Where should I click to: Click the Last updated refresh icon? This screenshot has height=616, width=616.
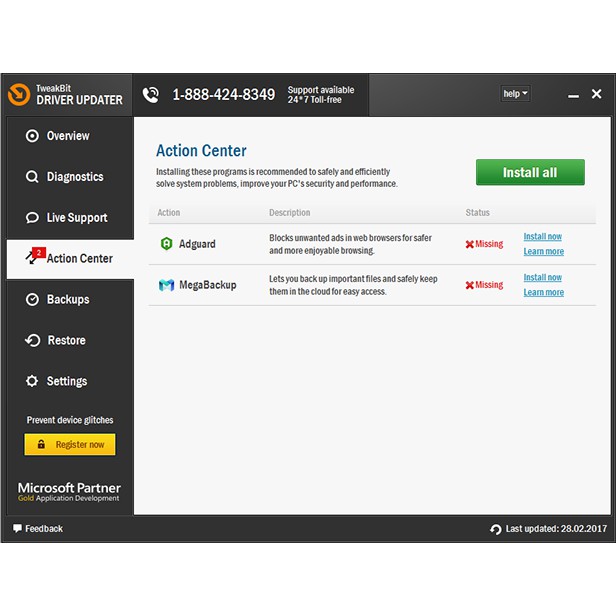click(x=495, y=529)
